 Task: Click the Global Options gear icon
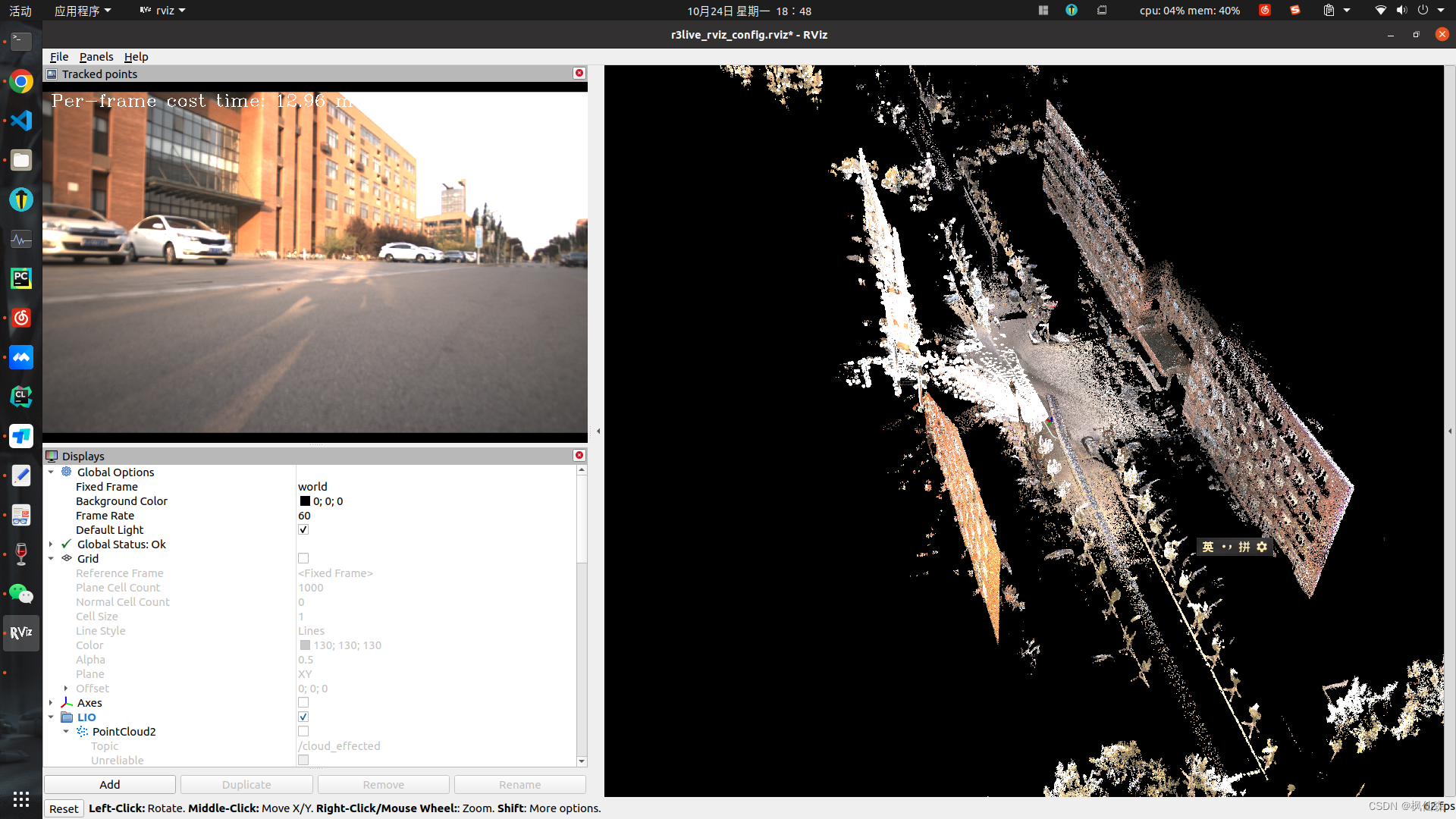pyautogui.click(x=67, y=472)
